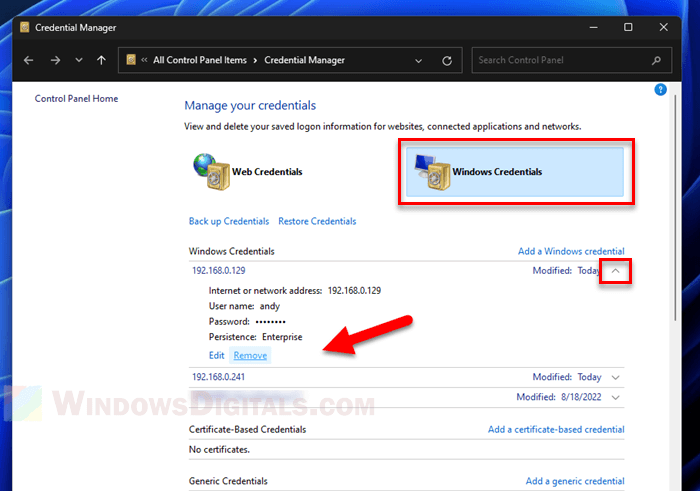Open the blue Help icon
This screenshot has height=491, width=700.
[x=660, y=90]
